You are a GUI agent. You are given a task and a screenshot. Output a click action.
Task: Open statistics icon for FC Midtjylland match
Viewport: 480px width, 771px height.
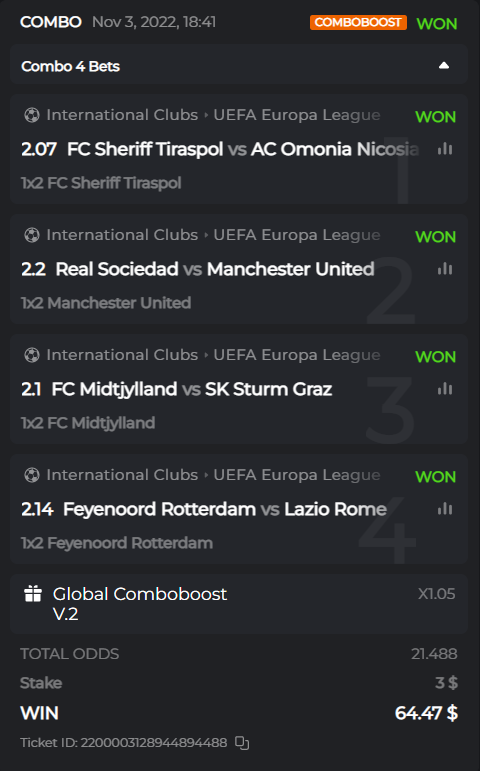445,388
